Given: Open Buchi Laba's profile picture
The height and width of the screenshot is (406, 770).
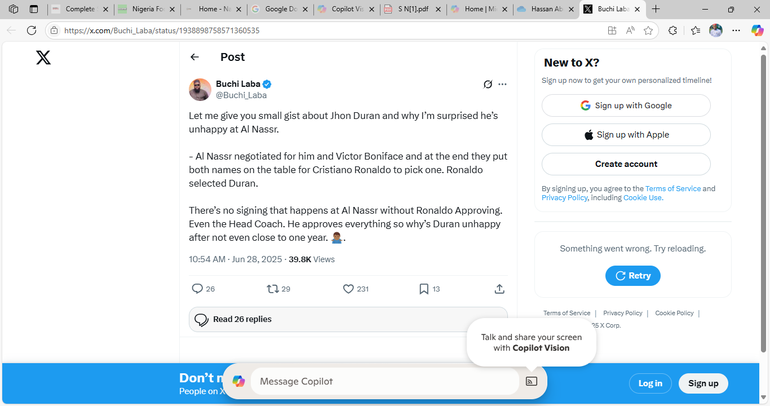Looking at the screenshot, I should [x=200, y=90].
